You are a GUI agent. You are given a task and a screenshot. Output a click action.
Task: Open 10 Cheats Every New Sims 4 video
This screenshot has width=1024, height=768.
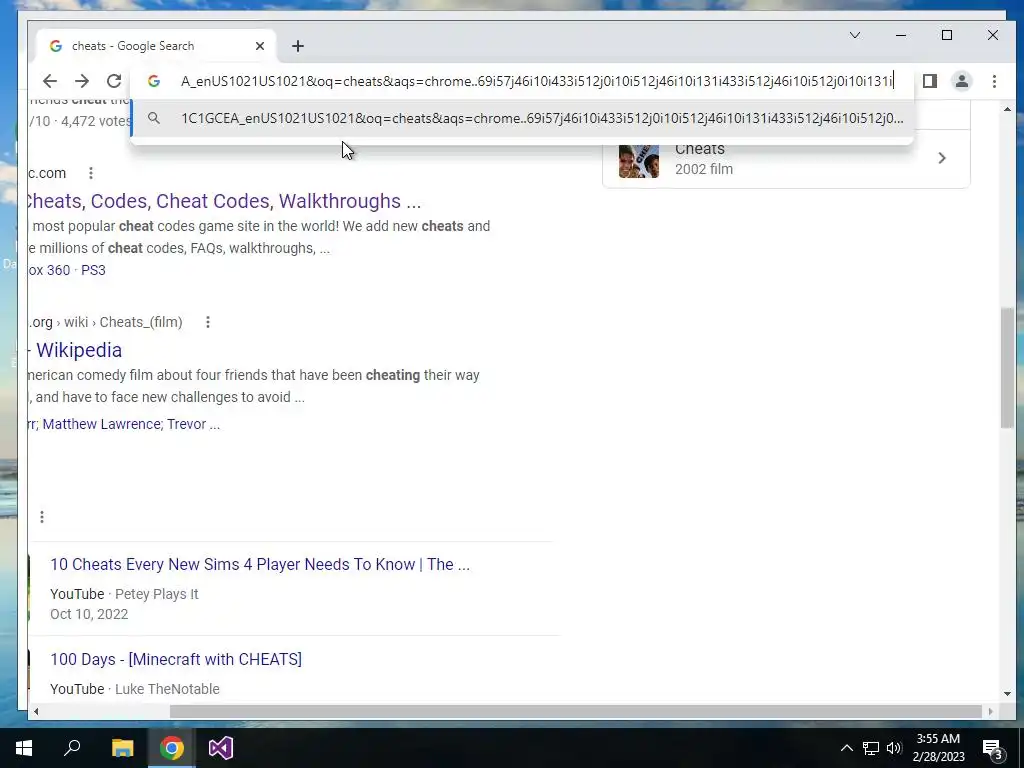point(260,564)
